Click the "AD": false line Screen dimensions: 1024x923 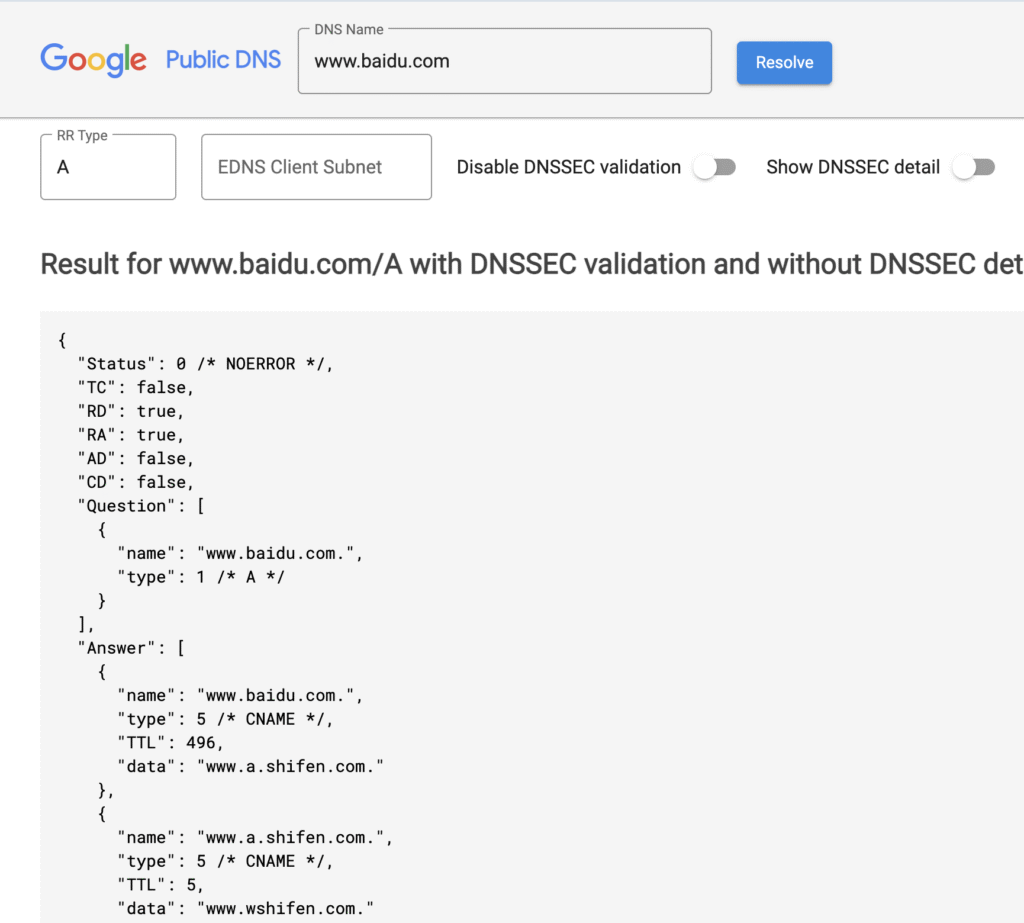pyautogui.click(x=135, y=458)
